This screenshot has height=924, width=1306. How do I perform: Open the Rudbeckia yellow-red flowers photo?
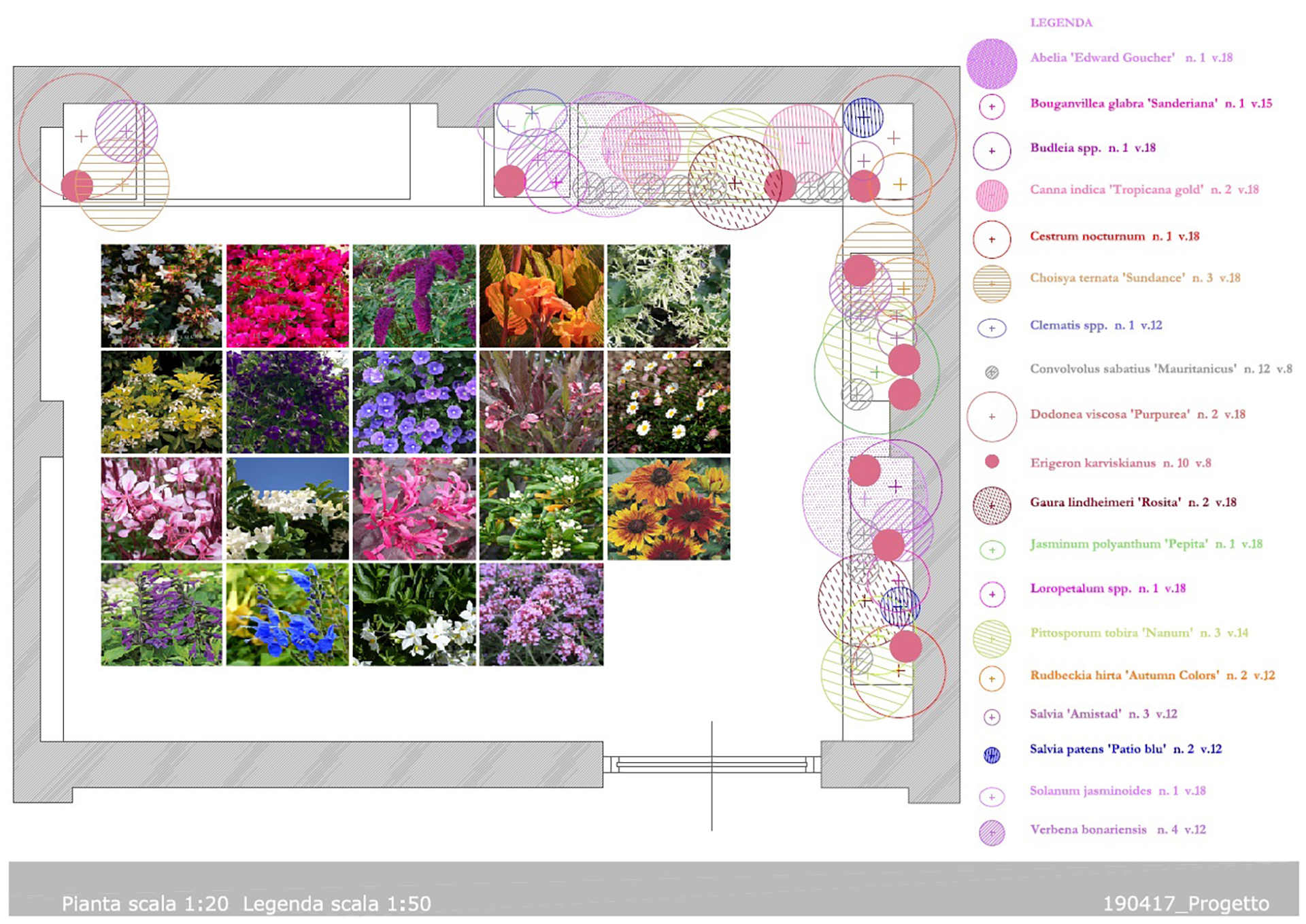coord(669,509)
